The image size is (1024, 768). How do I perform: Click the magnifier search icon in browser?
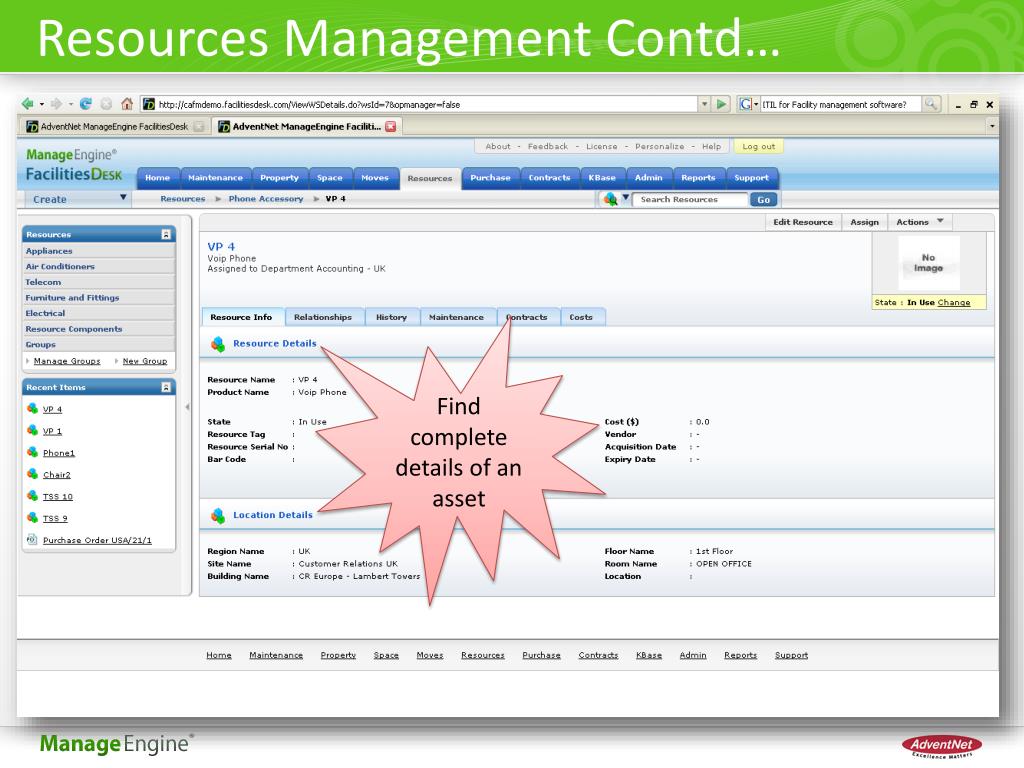[x=931, y=104]
